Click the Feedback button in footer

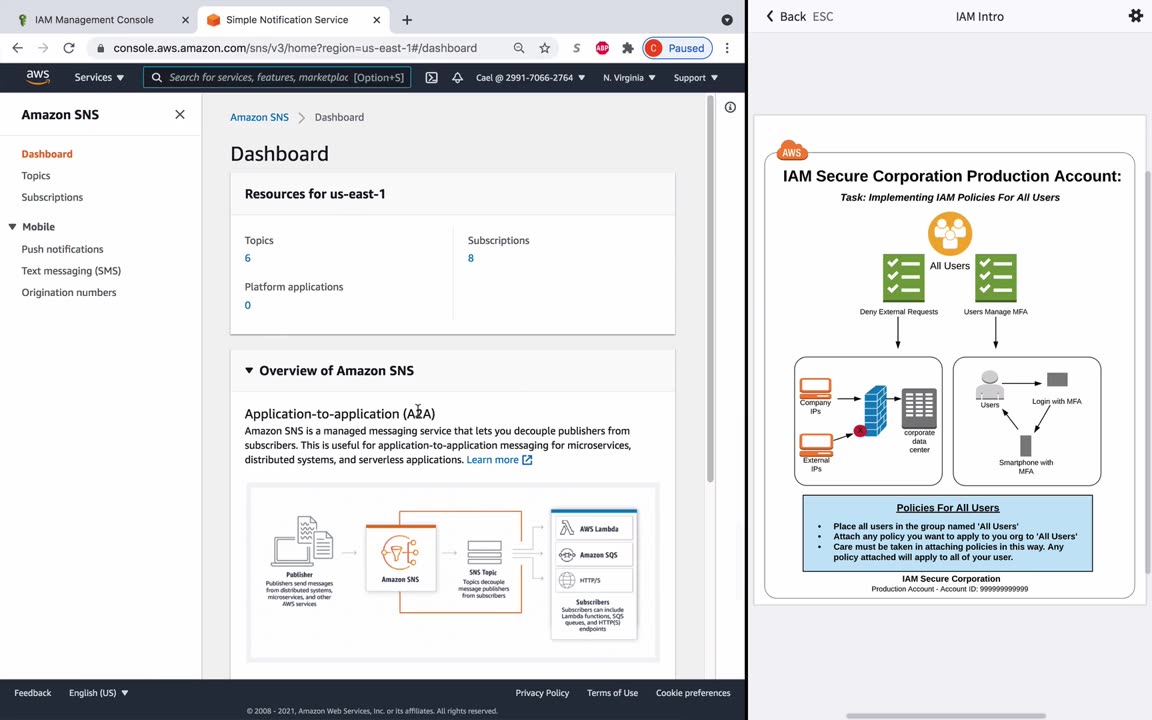[x=33, y=693]
